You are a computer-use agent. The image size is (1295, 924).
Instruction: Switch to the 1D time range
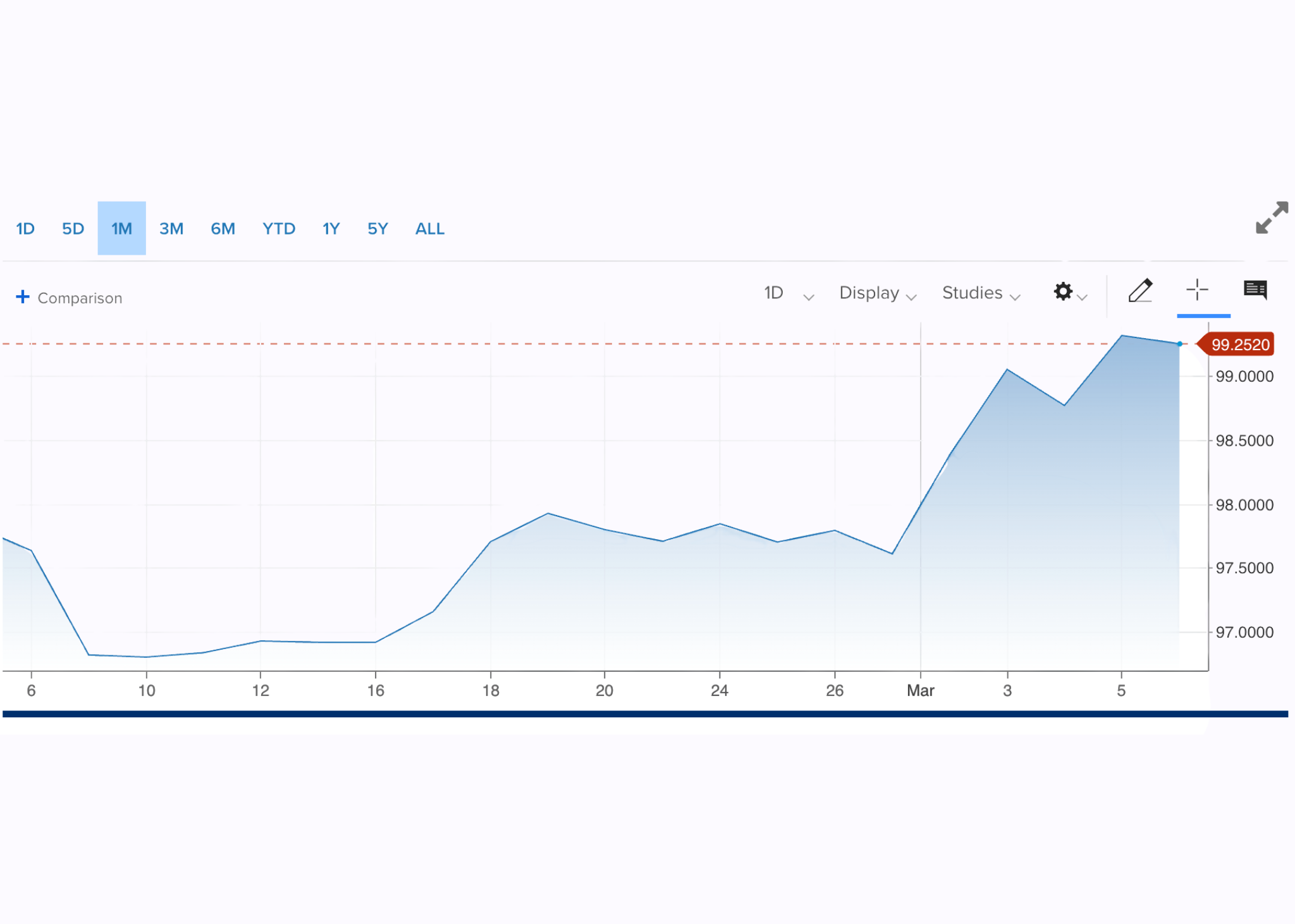[25, 229]
